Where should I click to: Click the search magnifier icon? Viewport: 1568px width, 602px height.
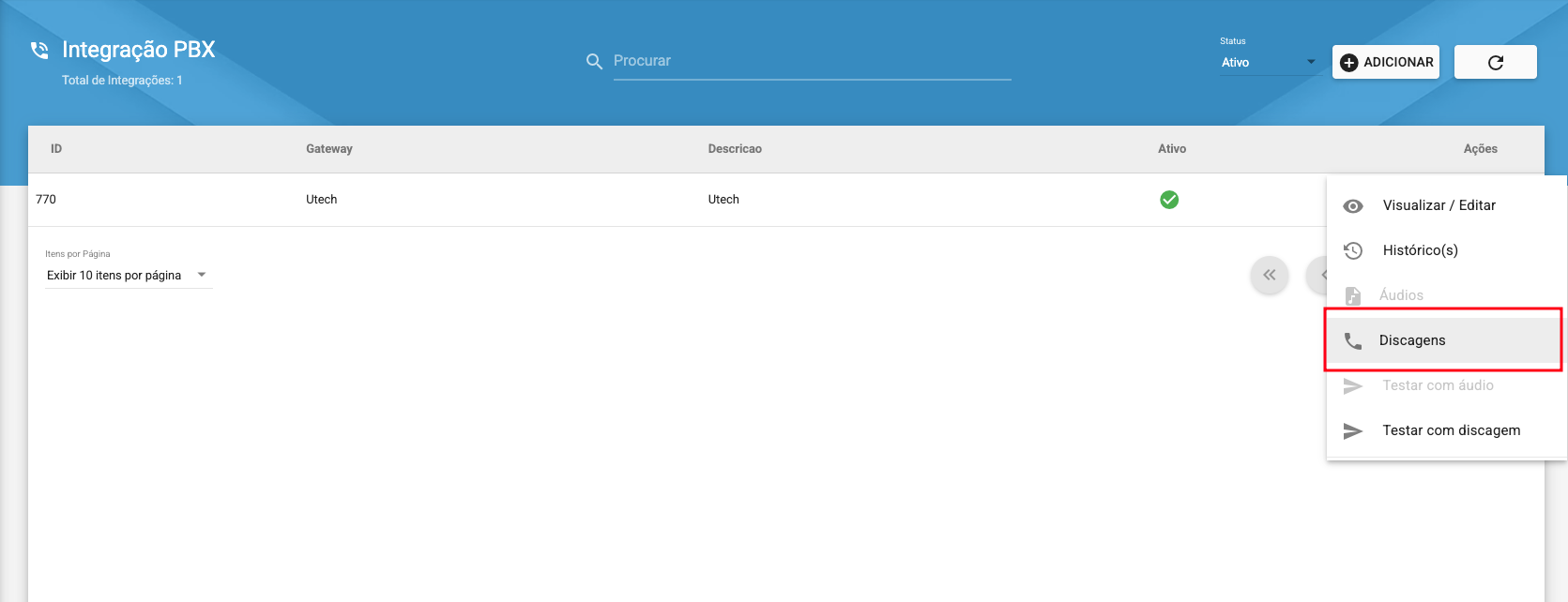tap(594, 62)
